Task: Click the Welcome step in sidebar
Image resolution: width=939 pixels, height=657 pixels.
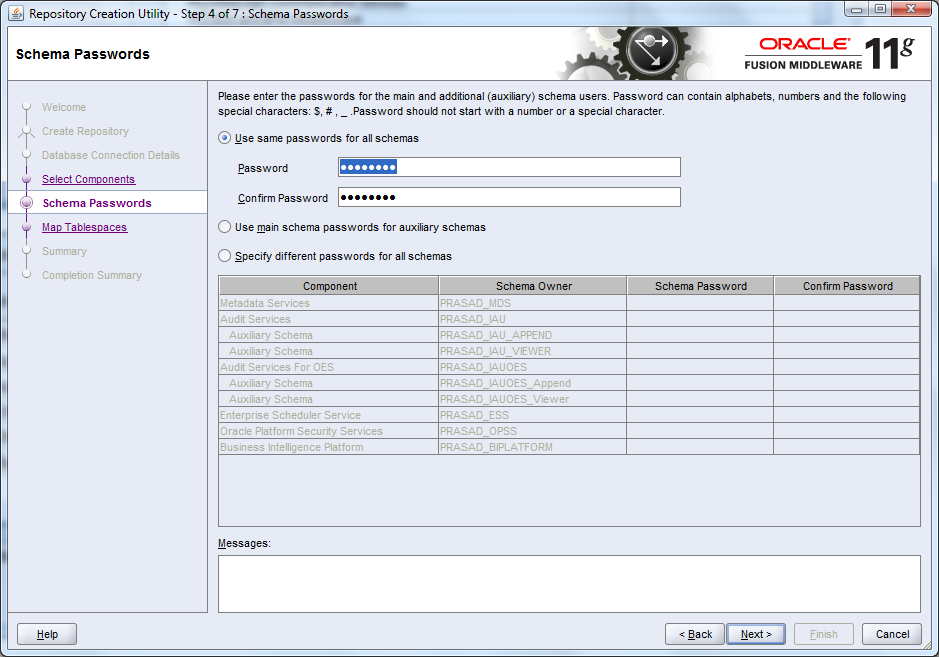Action: [x=63, y=107]
